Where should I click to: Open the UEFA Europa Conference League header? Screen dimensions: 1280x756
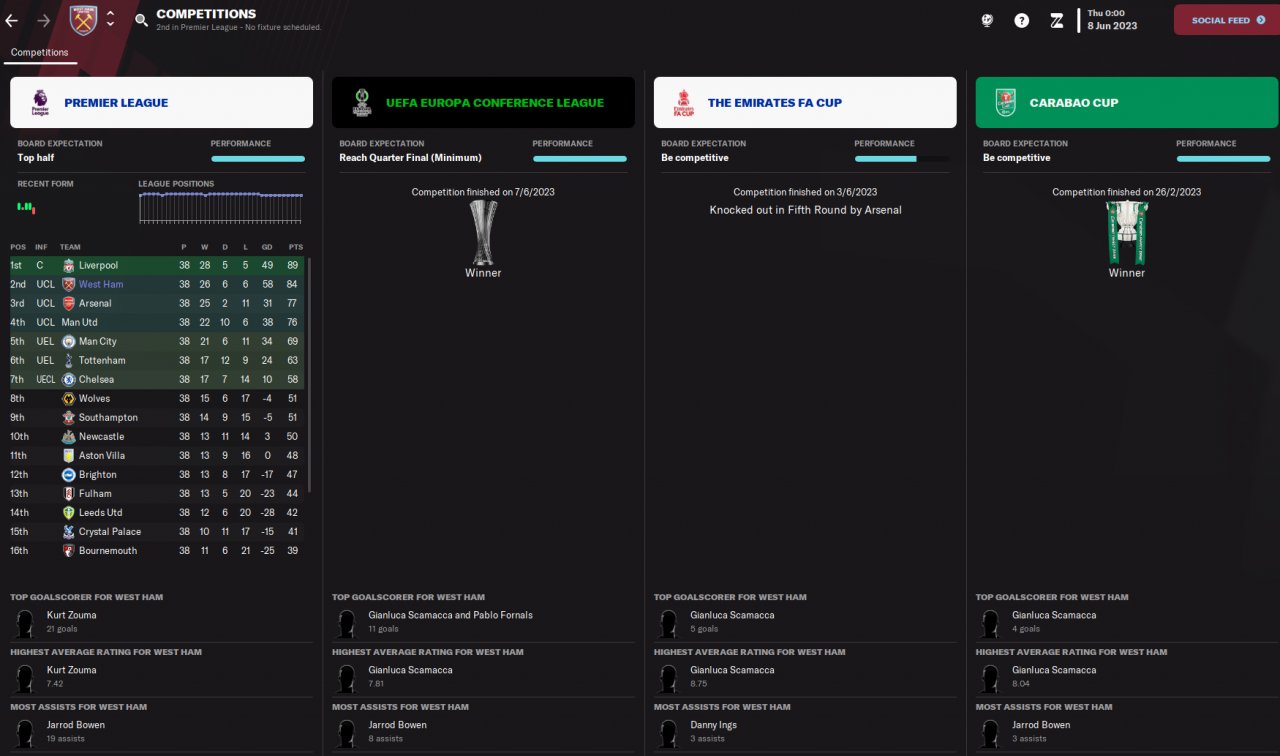click(x=483, y=102)
